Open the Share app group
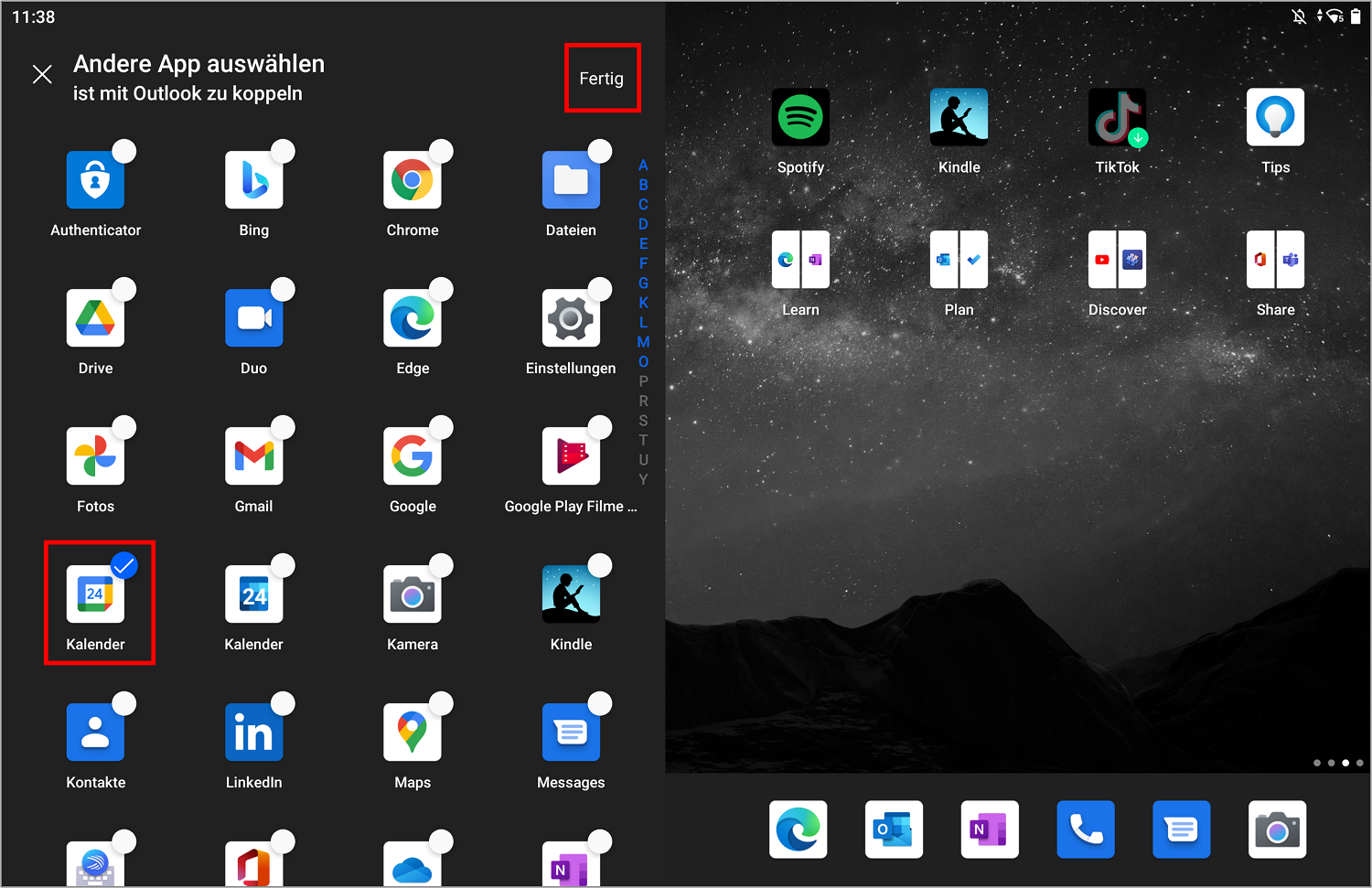This screenshot has height=888, width=1372. coord(1275,260)
